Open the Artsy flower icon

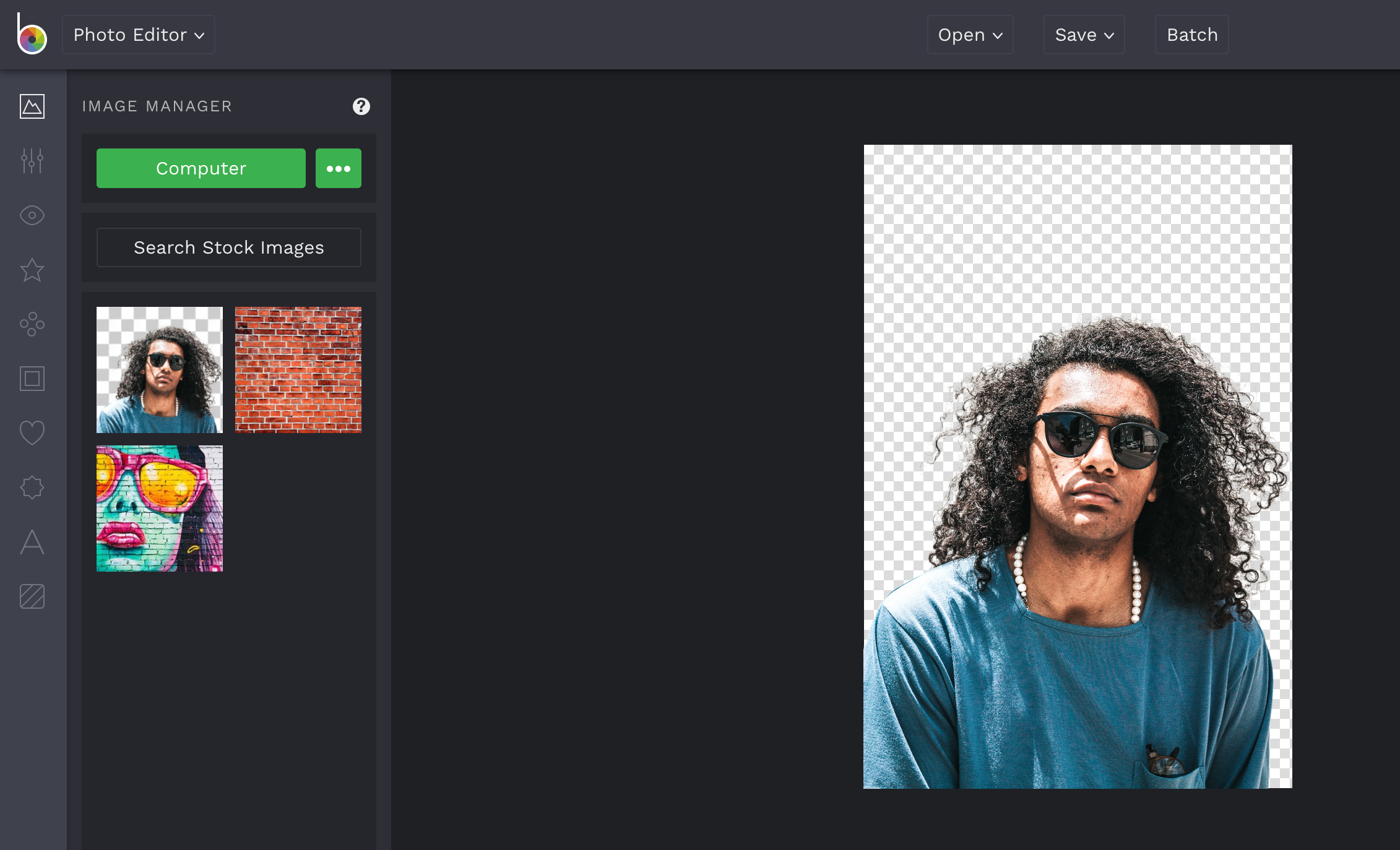(32, 324)
